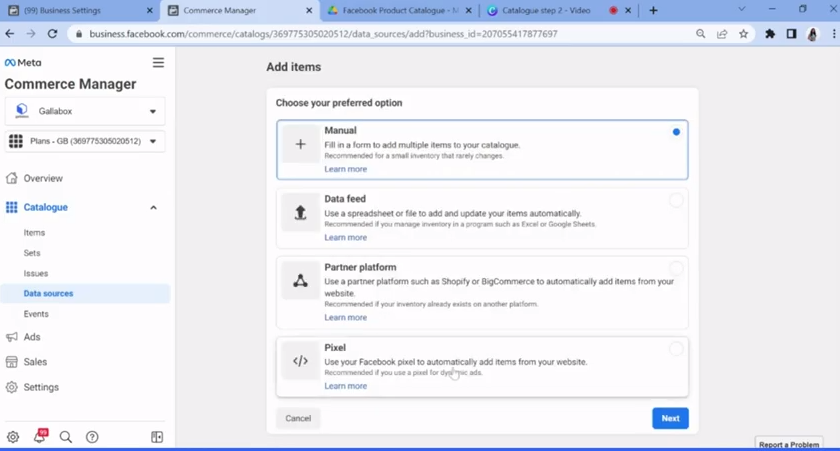Close the Commerce Manager tab

(309, 10)
